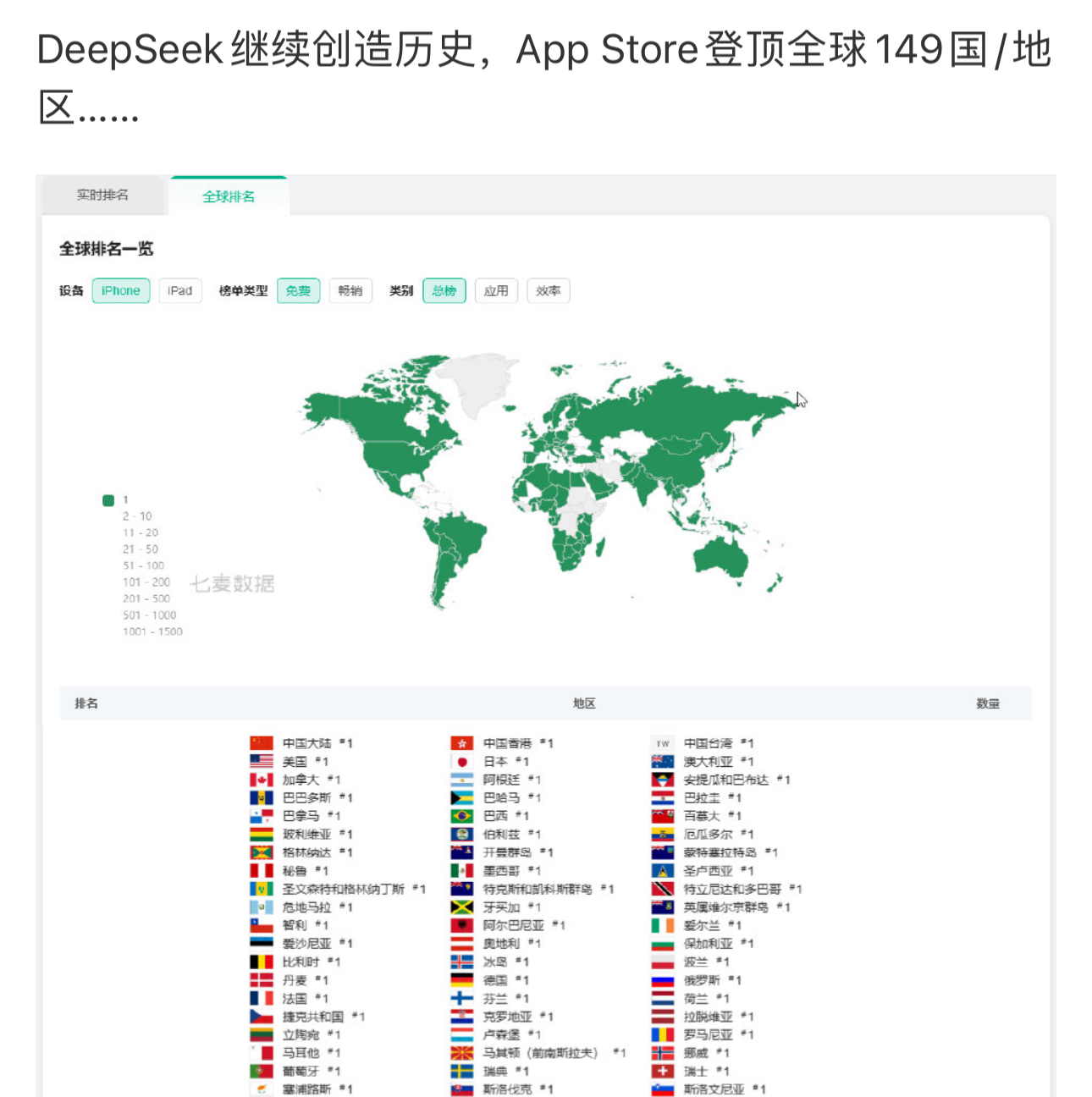Switch chart type to 畅销
Image resolution: width=1092 pixels, height=1097 pixels.
click(350, 290)
